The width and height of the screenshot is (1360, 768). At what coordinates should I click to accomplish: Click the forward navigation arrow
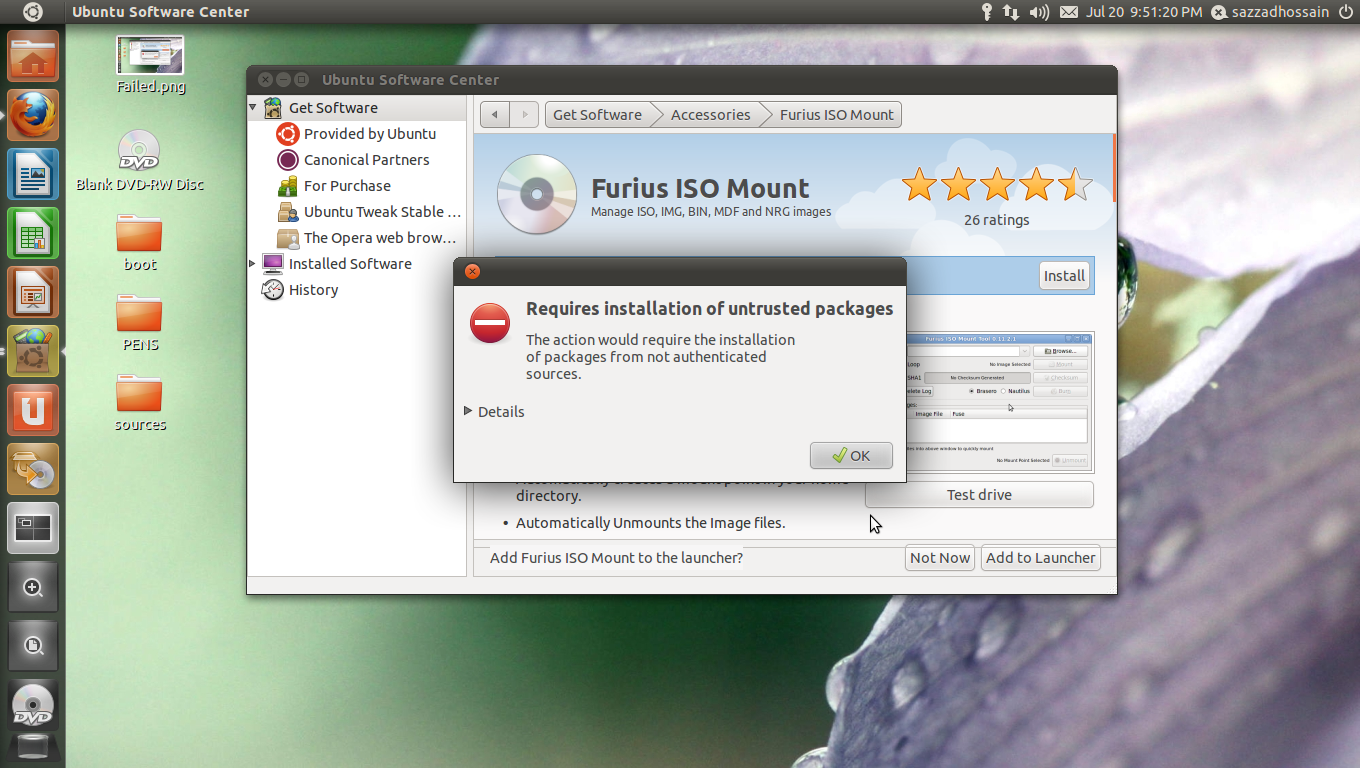525,115
